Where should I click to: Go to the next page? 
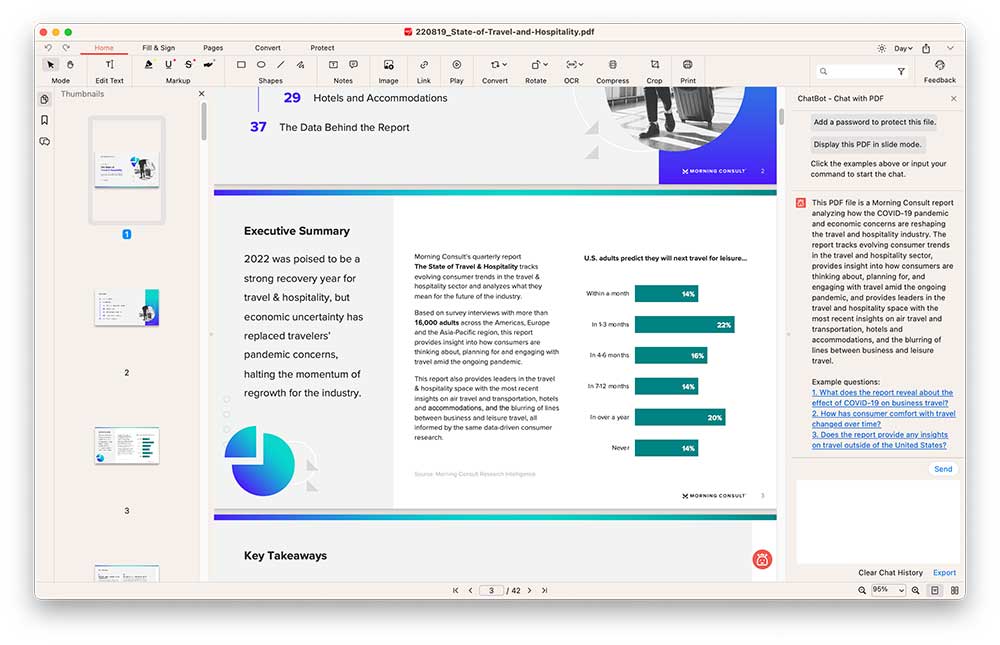pyautogui.click(x=529, y=591)
